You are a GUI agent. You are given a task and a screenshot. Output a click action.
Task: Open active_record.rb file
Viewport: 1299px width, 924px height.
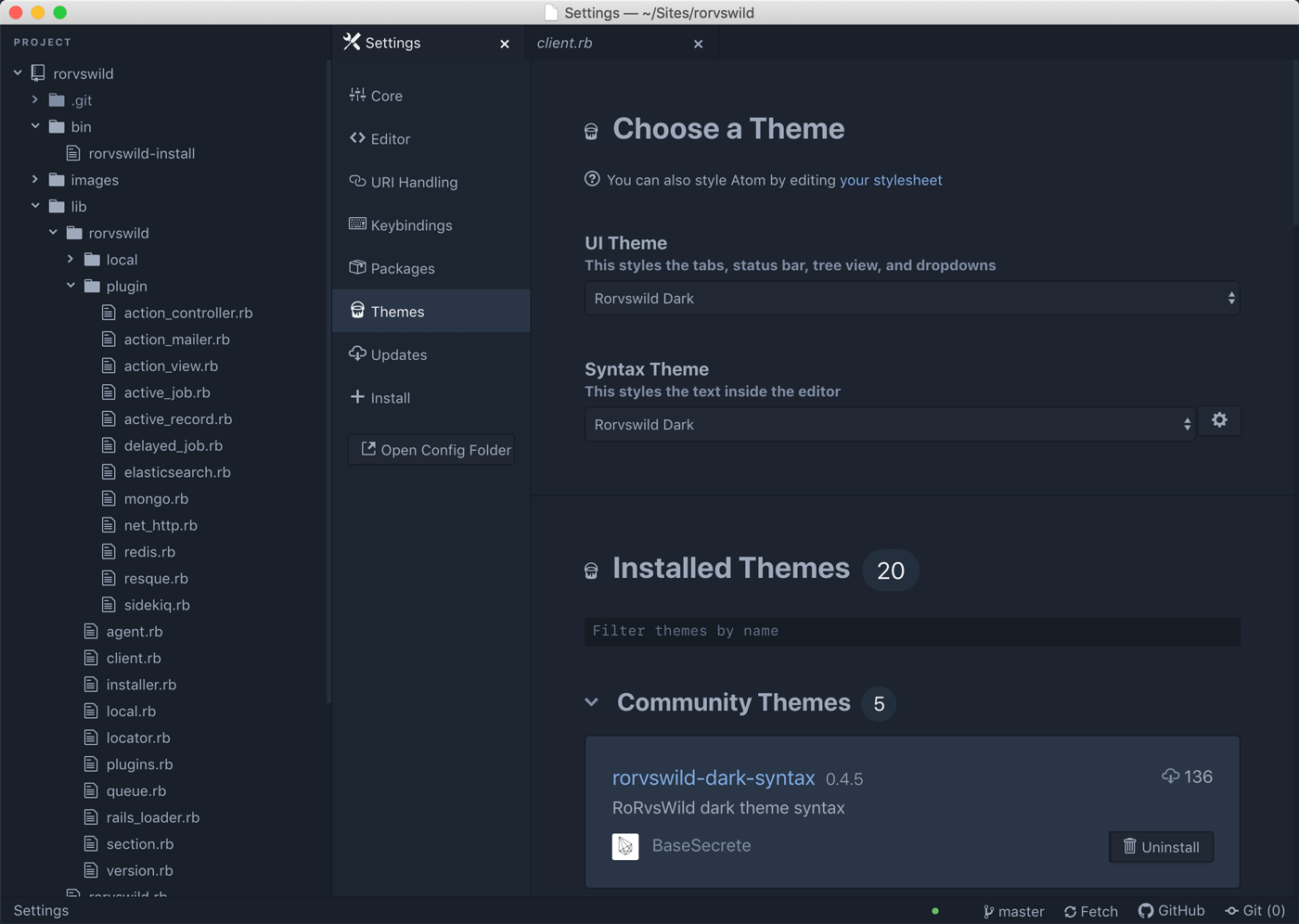pos(177,419)
